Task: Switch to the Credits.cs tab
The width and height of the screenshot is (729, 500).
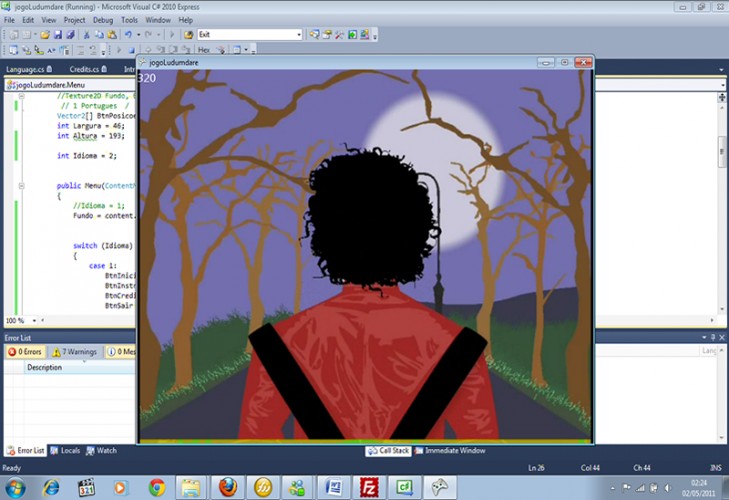Action: (88, 69)
